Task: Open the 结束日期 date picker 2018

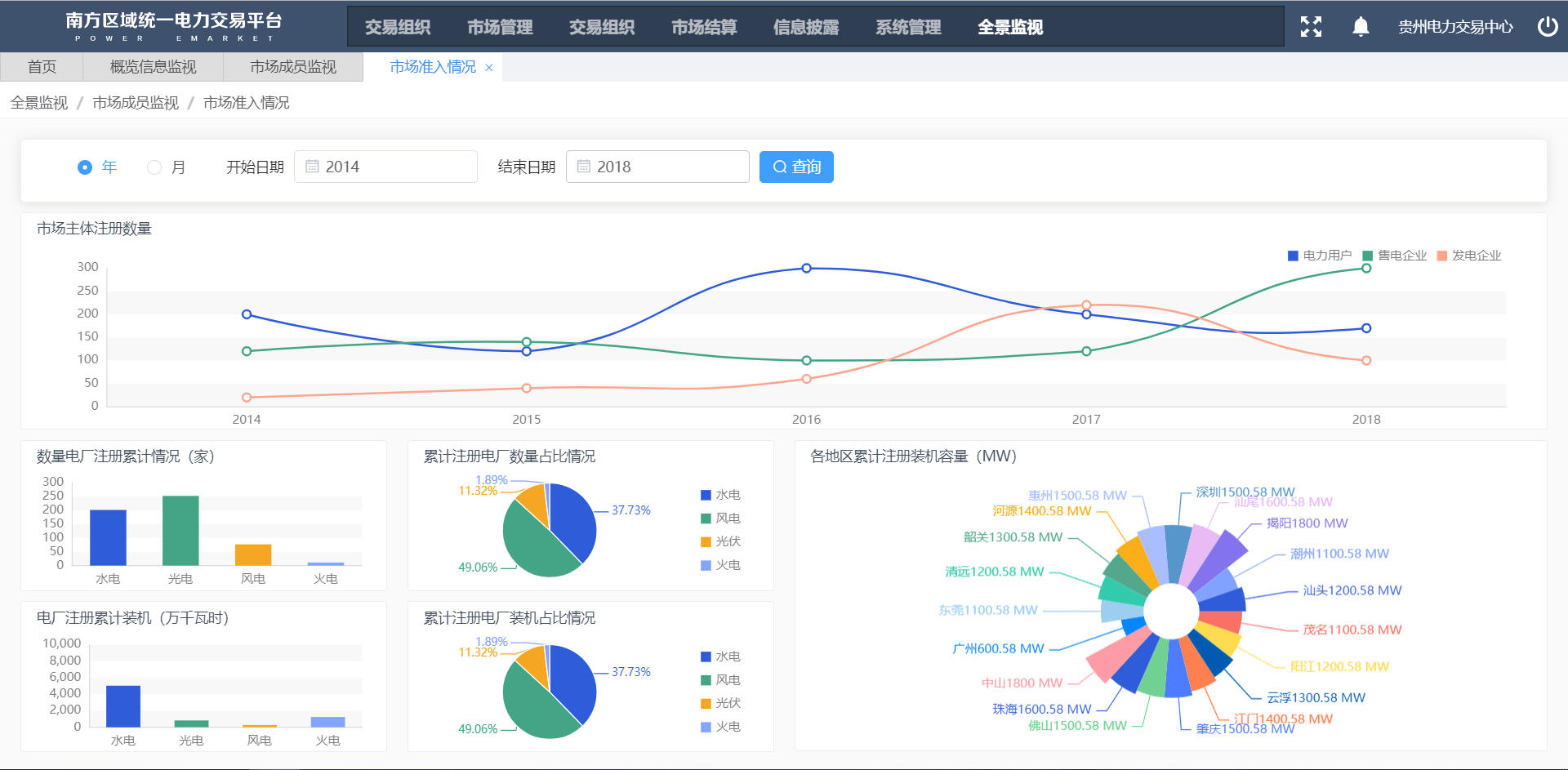Action: (657, 167)
